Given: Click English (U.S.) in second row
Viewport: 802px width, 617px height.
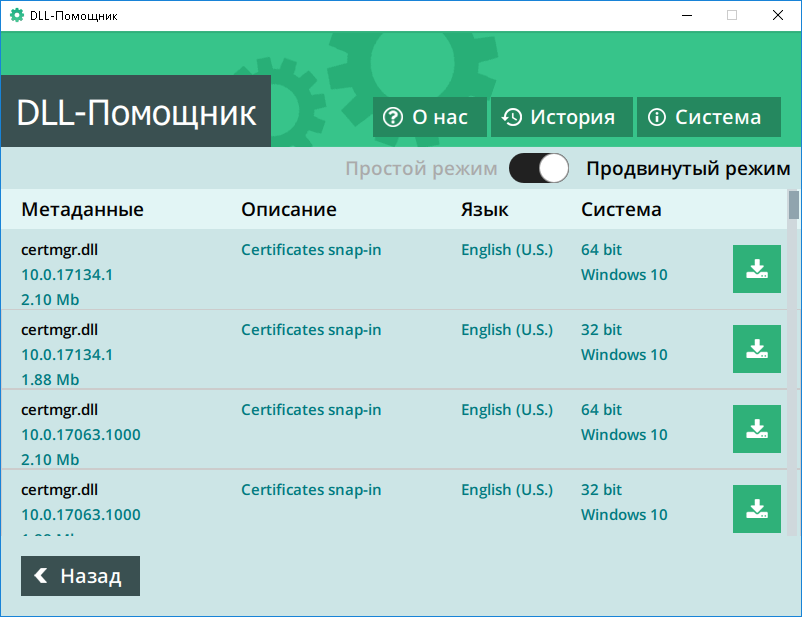Looking at the screenshot, I should coord(507,330).
